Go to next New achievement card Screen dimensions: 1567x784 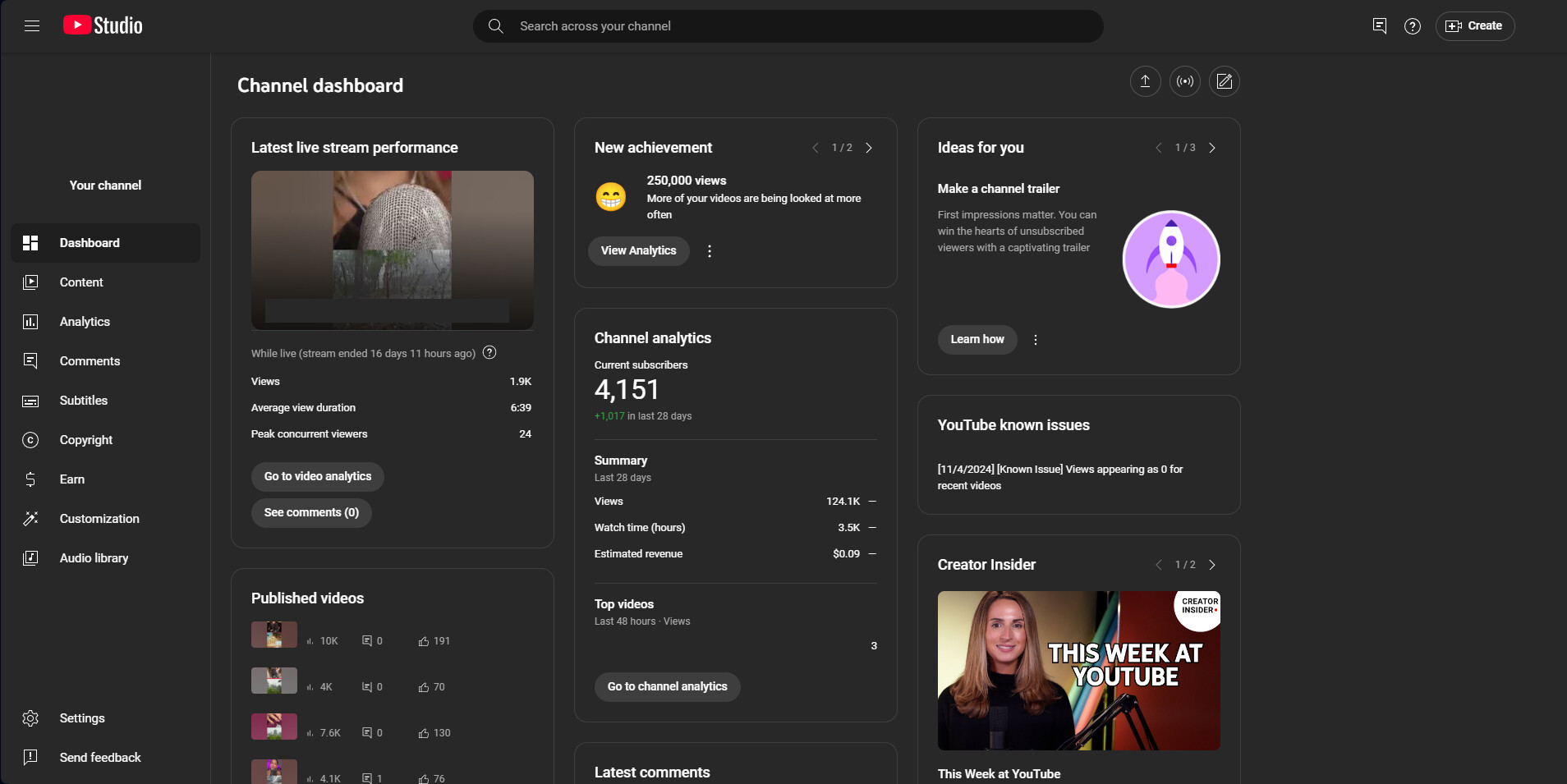[x=869, y=148]
